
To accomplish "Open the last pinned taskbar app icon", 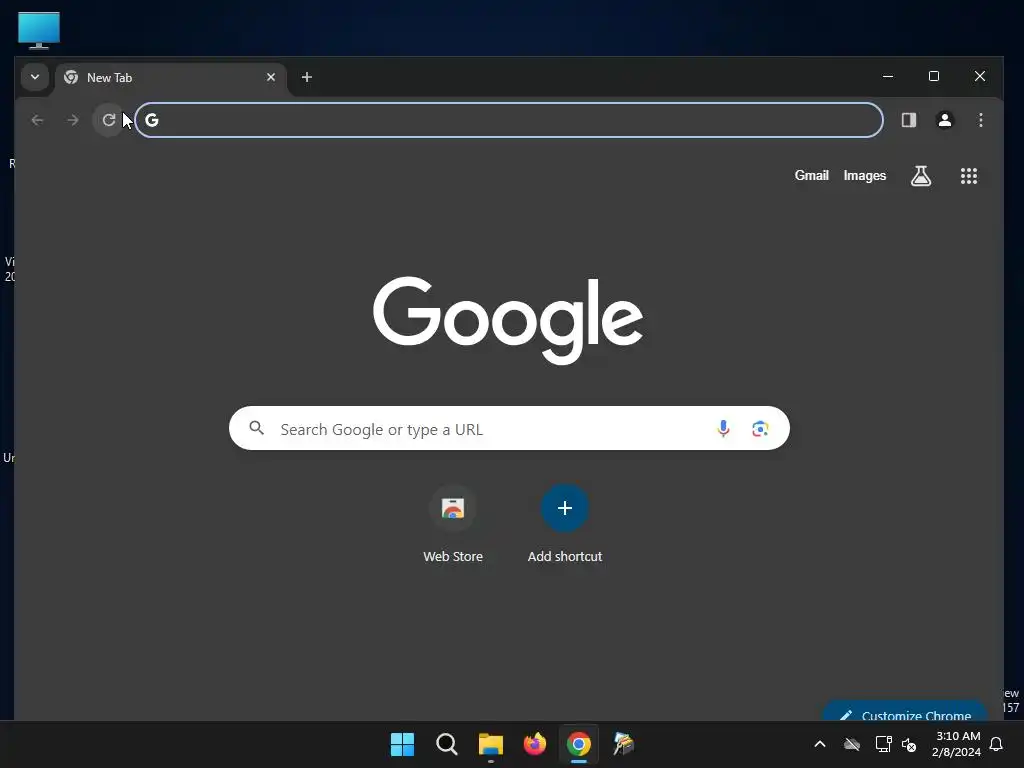I will pos(623,744).
